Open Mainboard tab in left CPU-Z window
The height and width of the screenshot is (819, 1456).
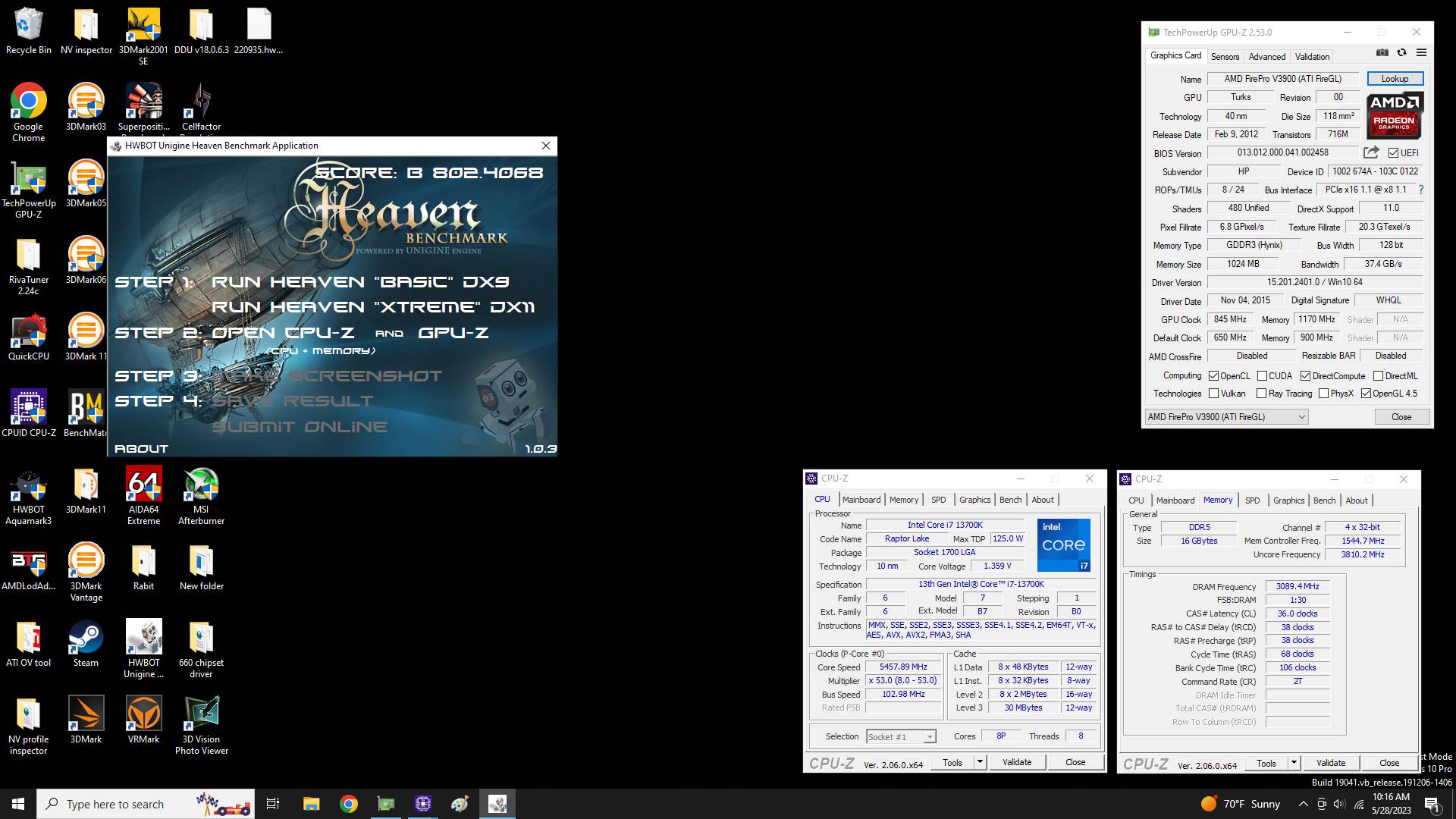861,500
